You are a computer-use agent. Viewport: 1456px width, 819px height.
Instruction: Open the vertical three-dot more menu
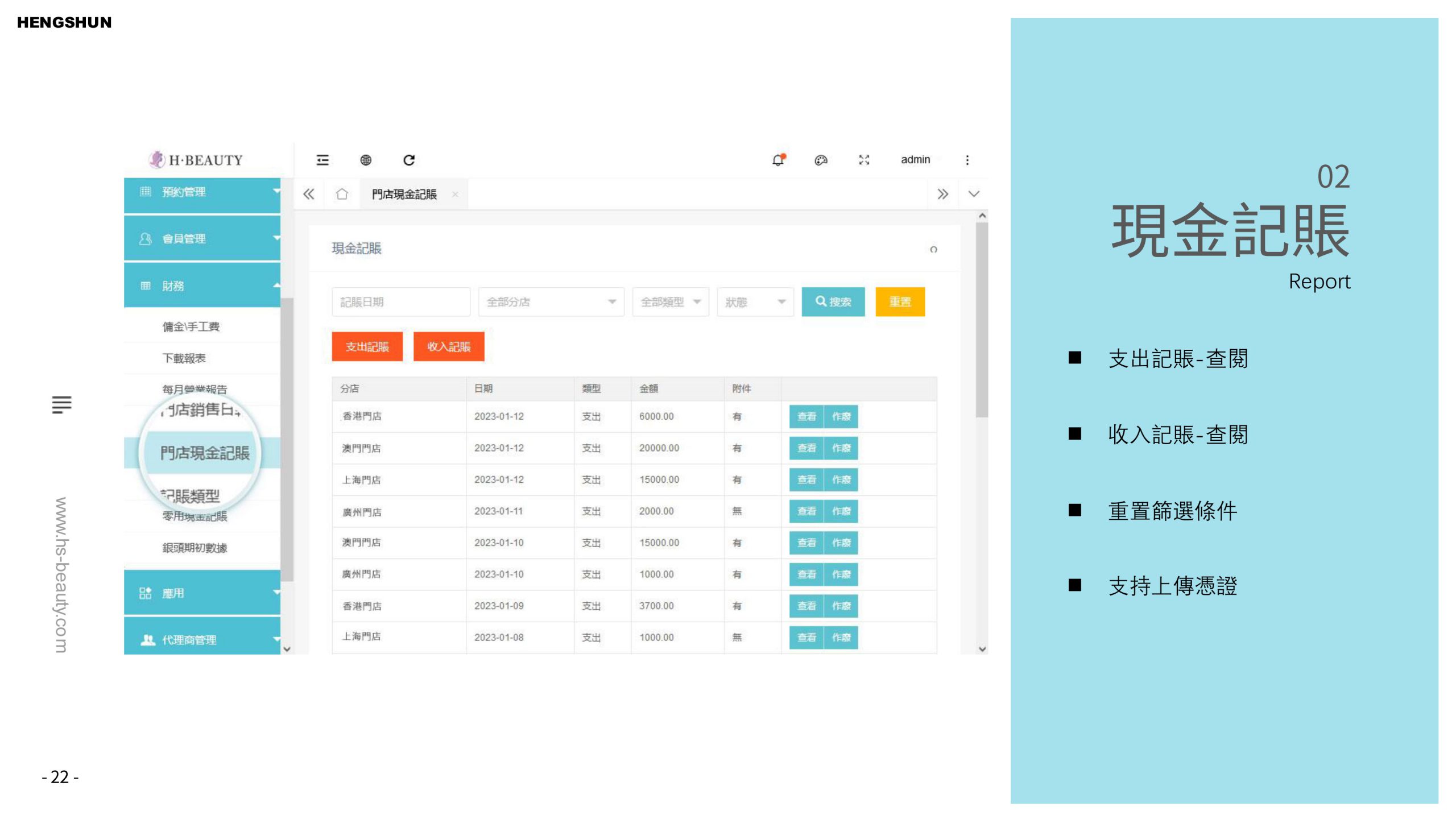(967, 160)
